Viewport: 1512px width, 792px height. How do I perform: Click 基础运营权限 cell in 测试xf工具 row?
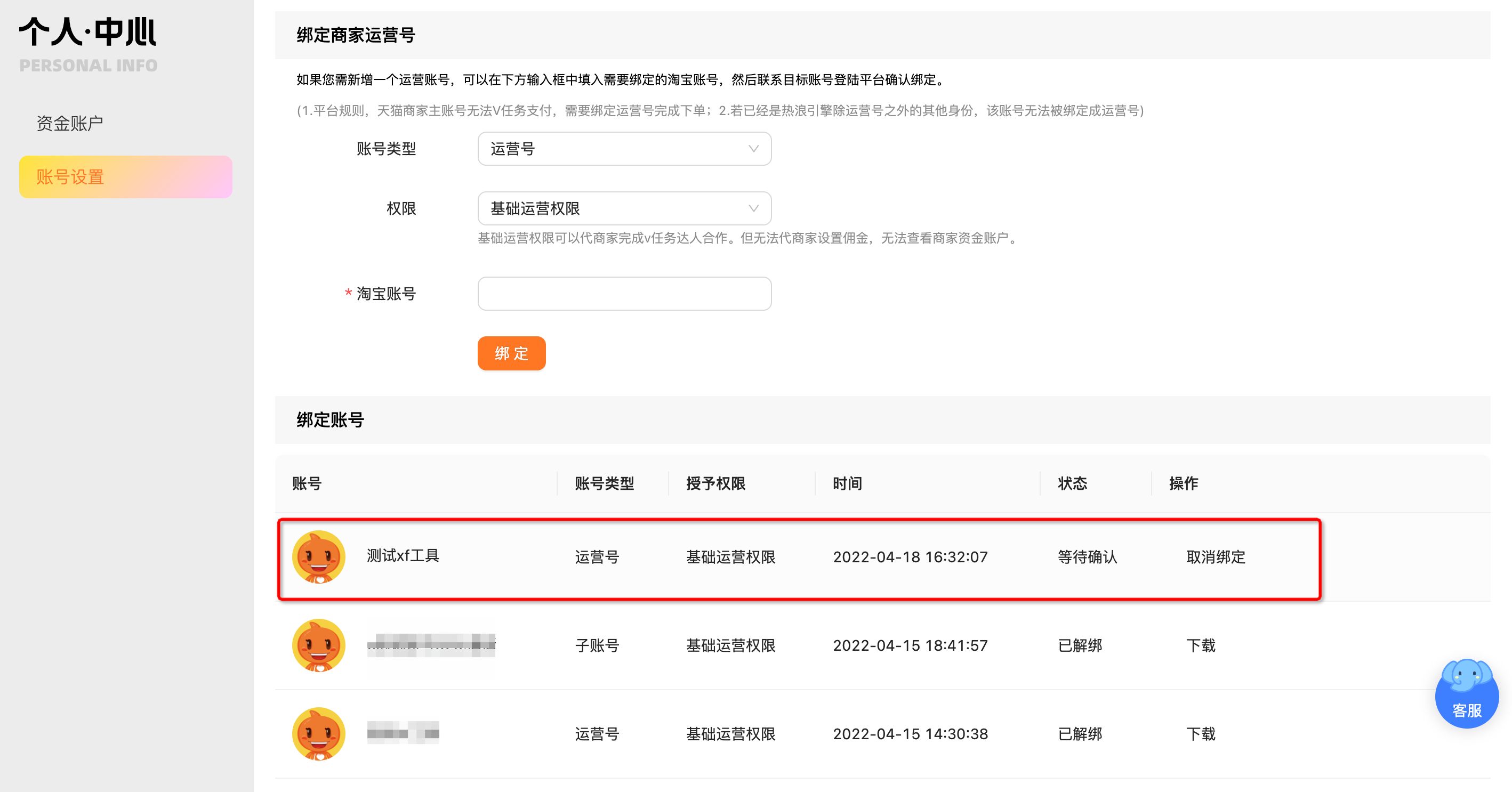[x=731, y=557]
